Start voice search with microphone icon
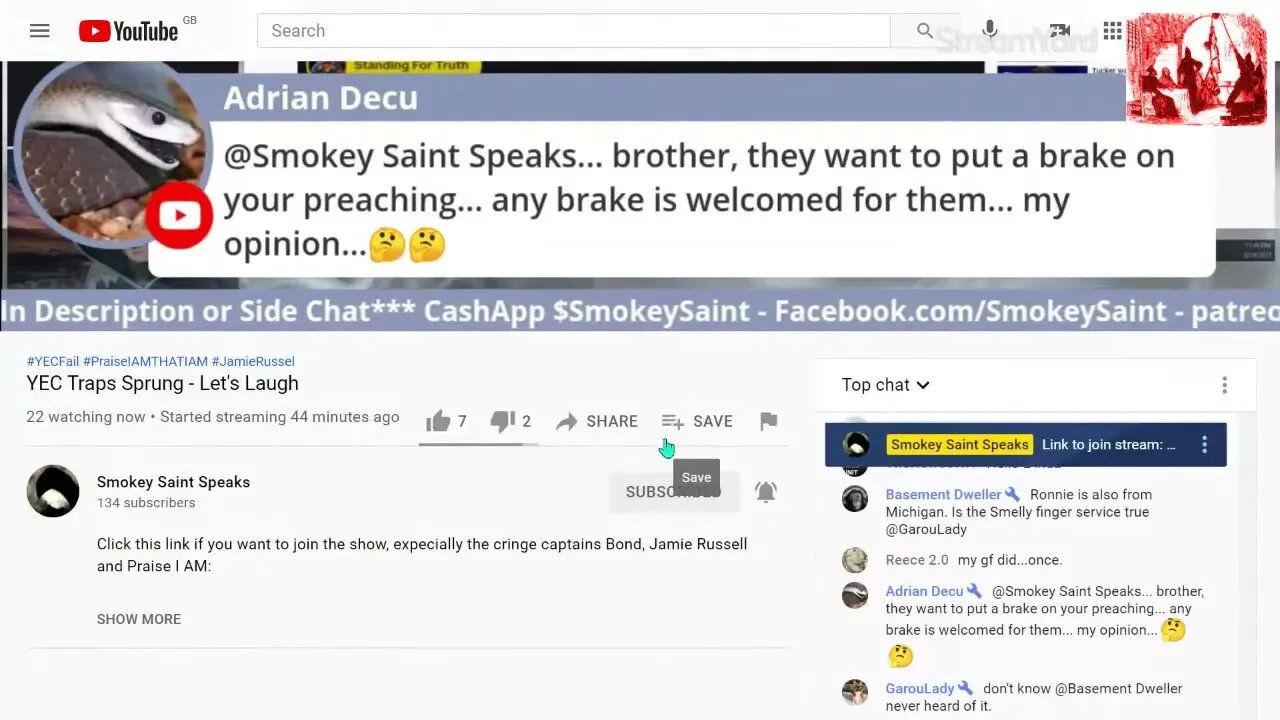Image resolution: width=1280 pixels, height=720 pixels. coord(990,31)
